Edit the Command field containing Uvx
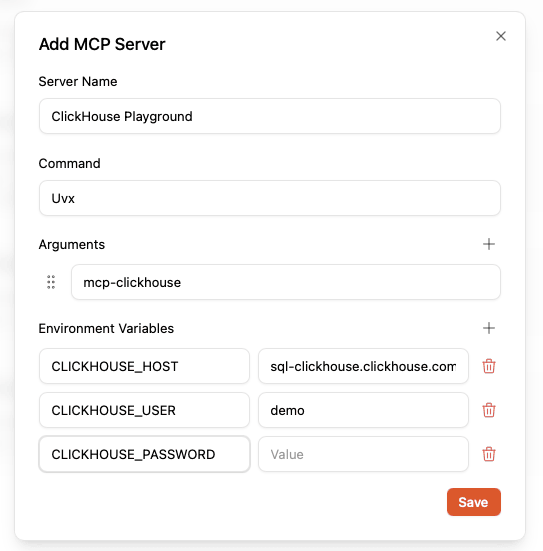Viewport: 543px width, 551px height. 270,198
